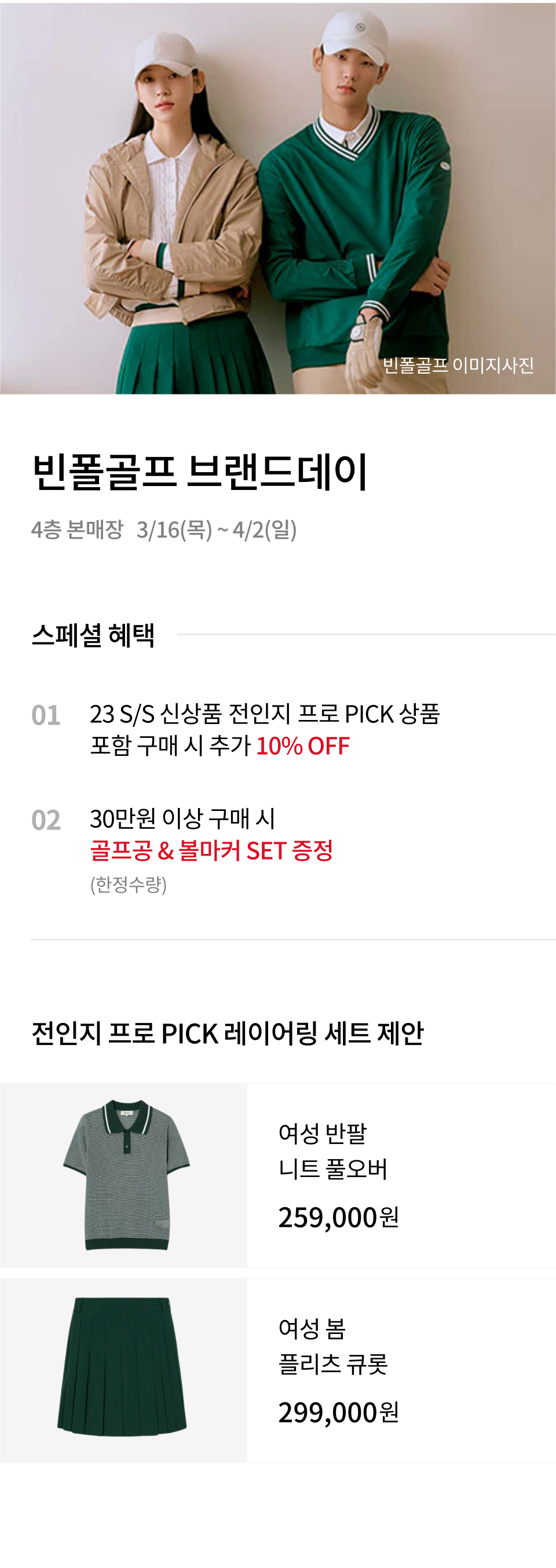
Task: Click benefit number 02
Action: 46,820
